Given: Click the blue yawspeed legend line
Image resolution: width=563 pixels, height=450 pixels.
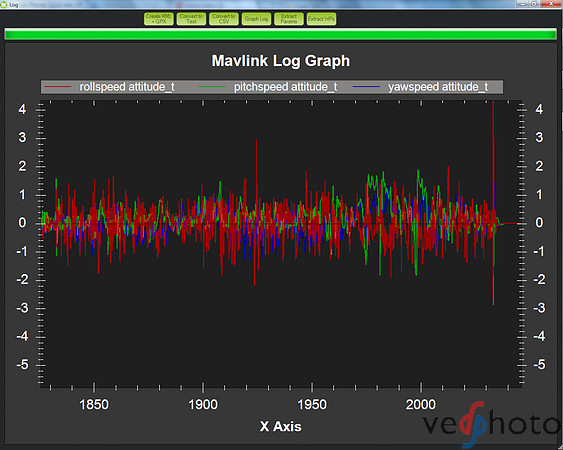Looking at the screenshot, I should pos(366,87).
